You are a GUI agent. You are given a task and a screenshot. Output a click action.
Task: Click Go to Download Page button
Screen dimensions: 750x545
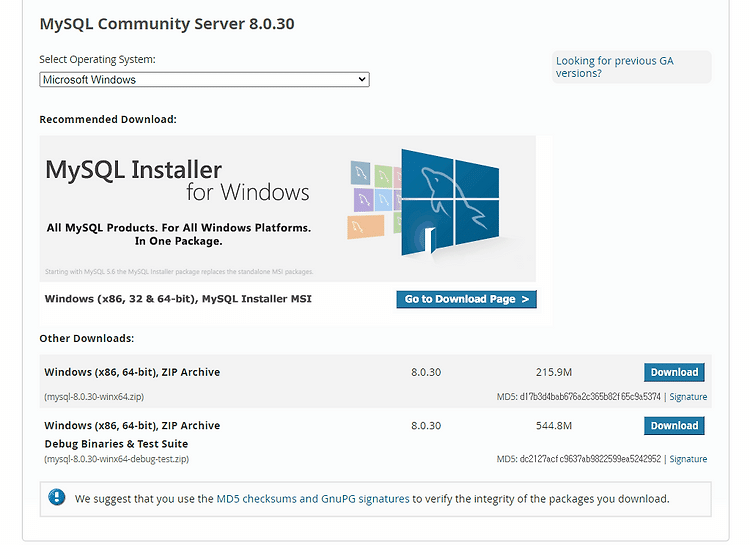click(466, 299)
